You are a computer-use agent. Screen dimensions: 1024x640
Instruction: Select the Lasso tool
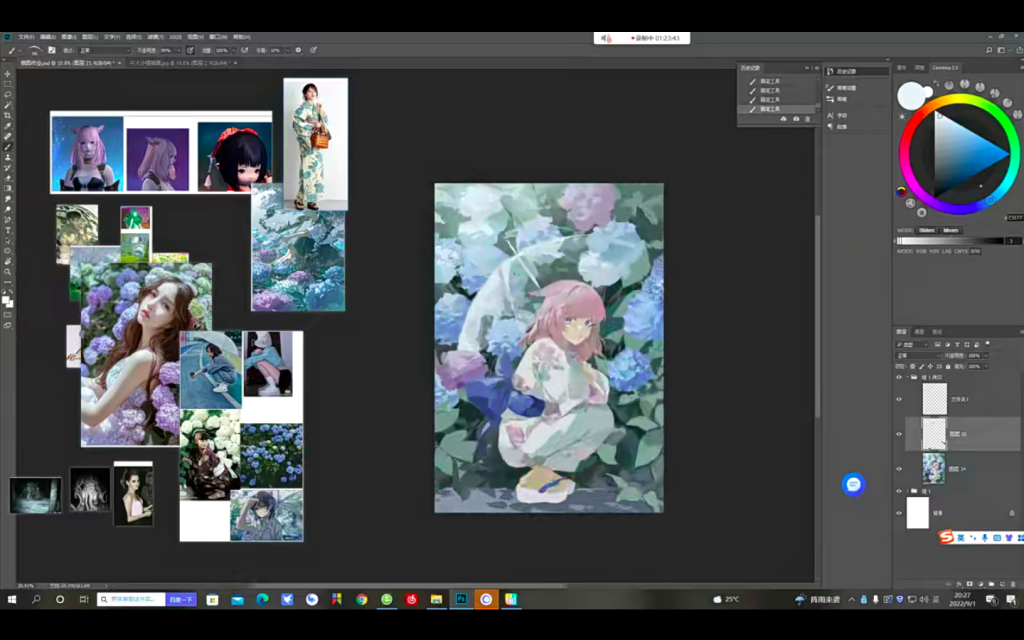point(8,95)
